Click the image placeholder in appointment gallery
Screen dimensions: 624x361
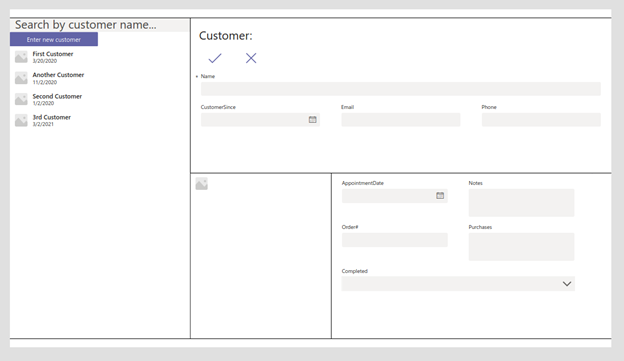pyautogui.click(x=202, y=184)
